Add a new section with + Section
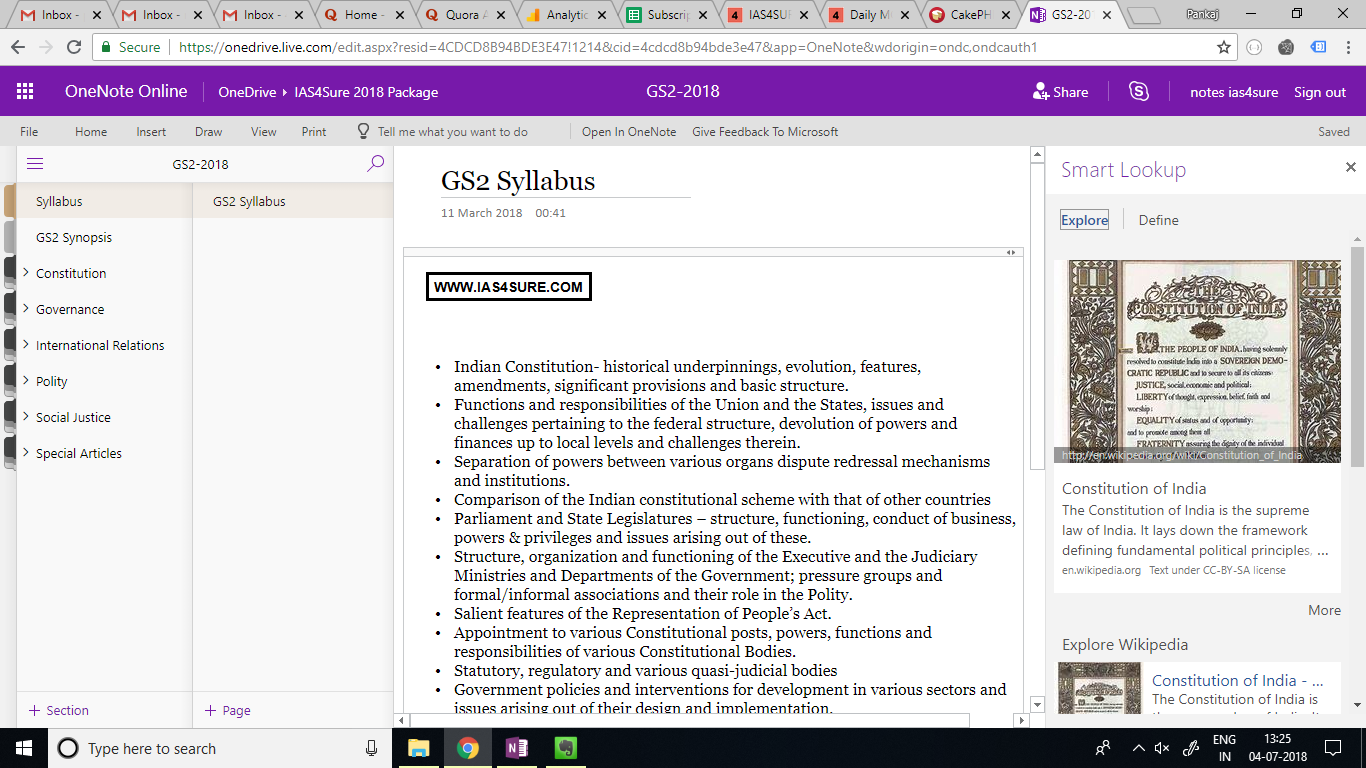This screenshot has width=1366, height=768. (x=59, y=710)
